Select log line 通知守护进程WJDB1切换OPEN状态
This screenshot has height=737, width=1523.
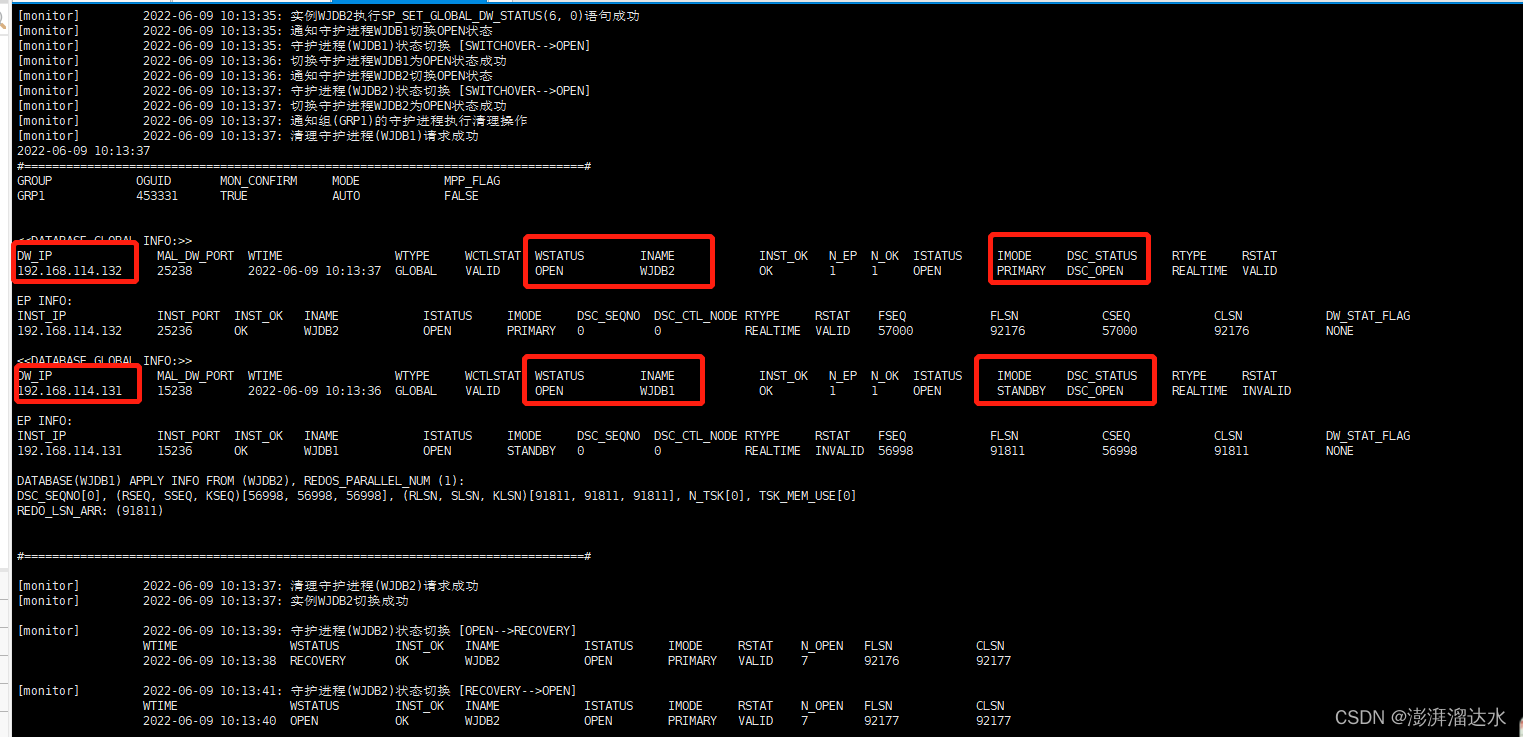[x=391, y=31]
